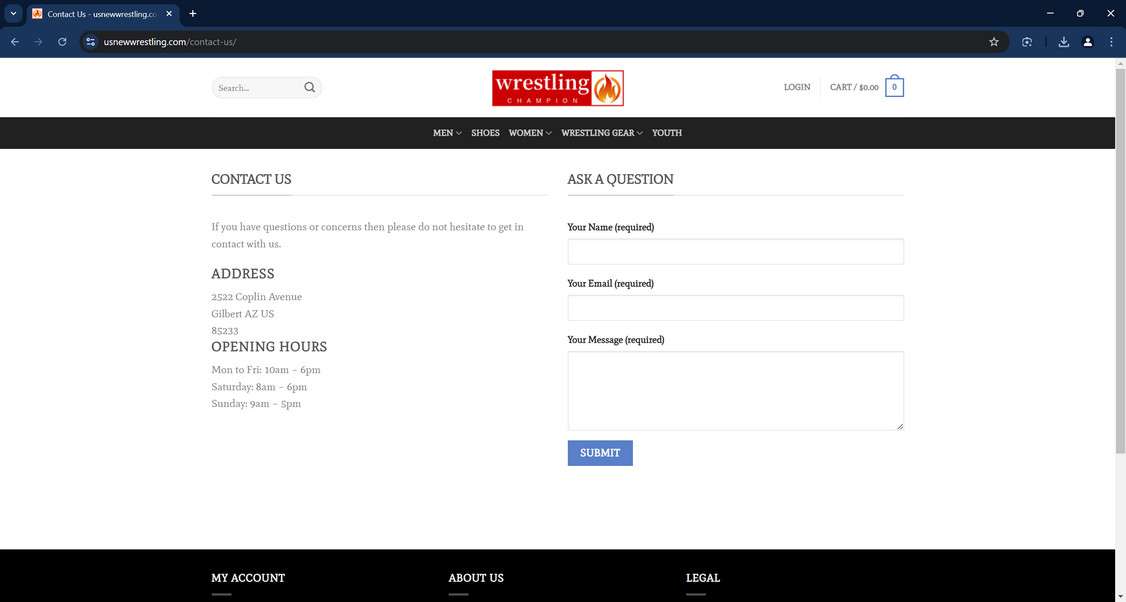Submit the question form
1126x602 pixels.
tap(600, 453)
